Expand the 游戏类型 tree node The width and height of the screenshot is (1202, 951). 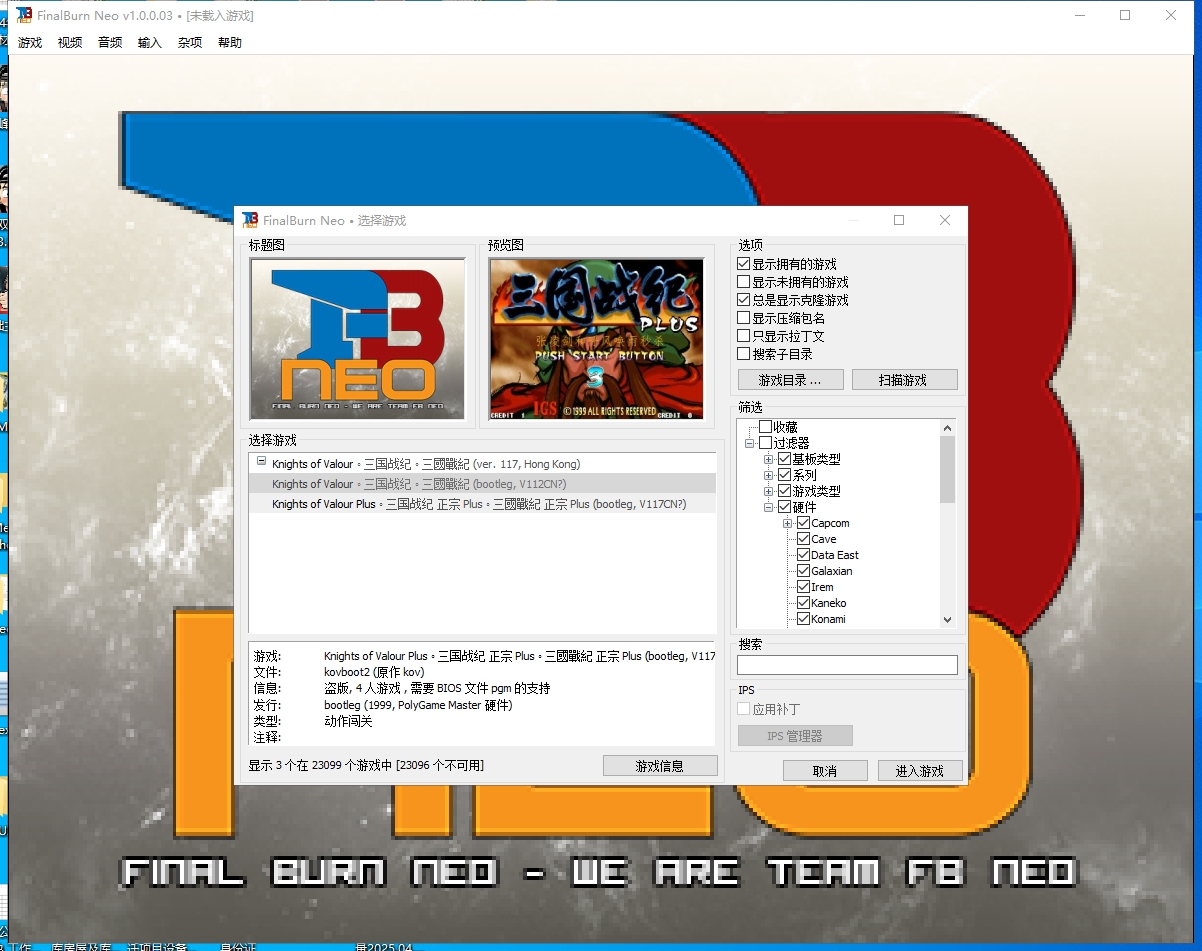[768, 491]
